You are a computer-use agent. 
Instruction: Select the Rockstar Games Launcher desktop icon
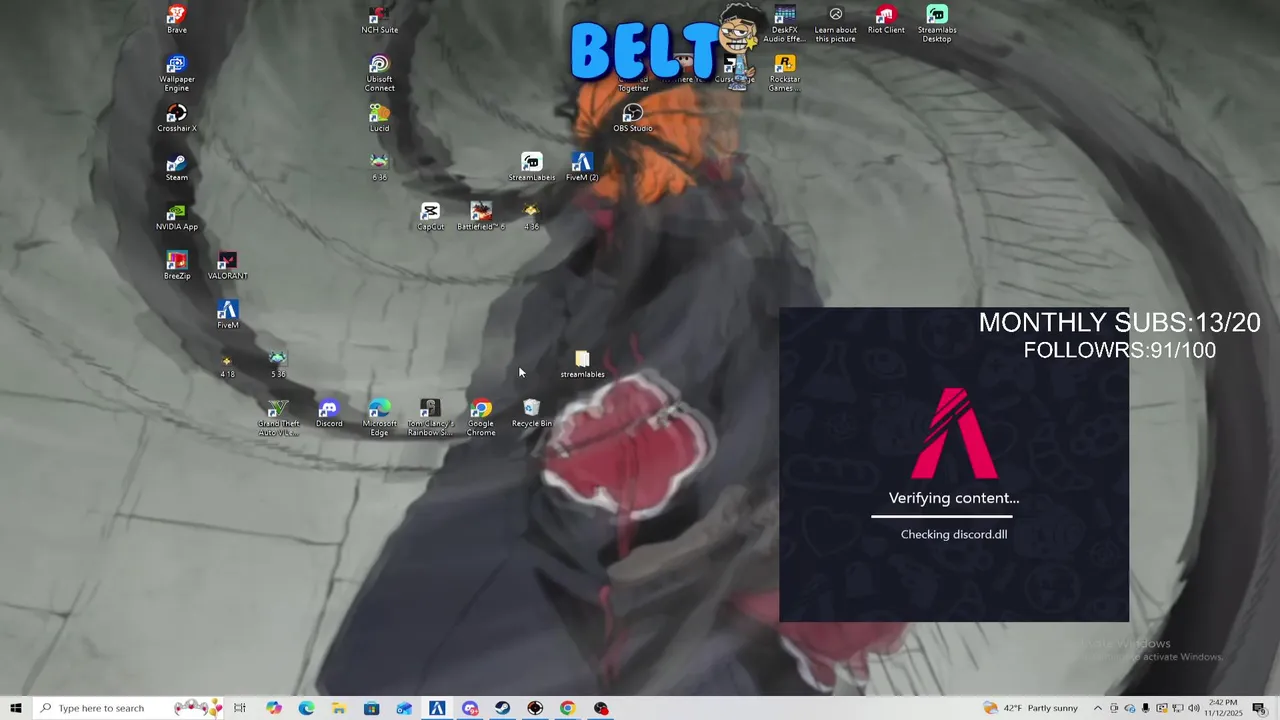coord(784,73)
